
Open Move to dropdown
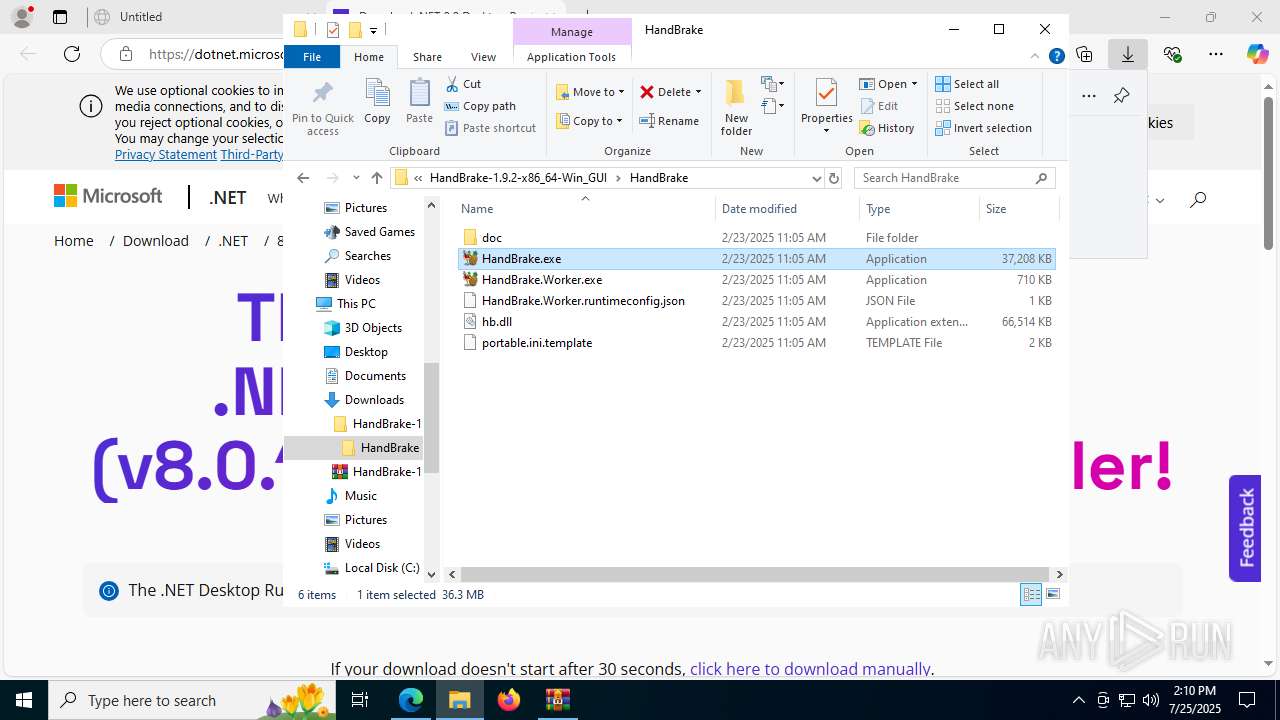pos(591,92)
